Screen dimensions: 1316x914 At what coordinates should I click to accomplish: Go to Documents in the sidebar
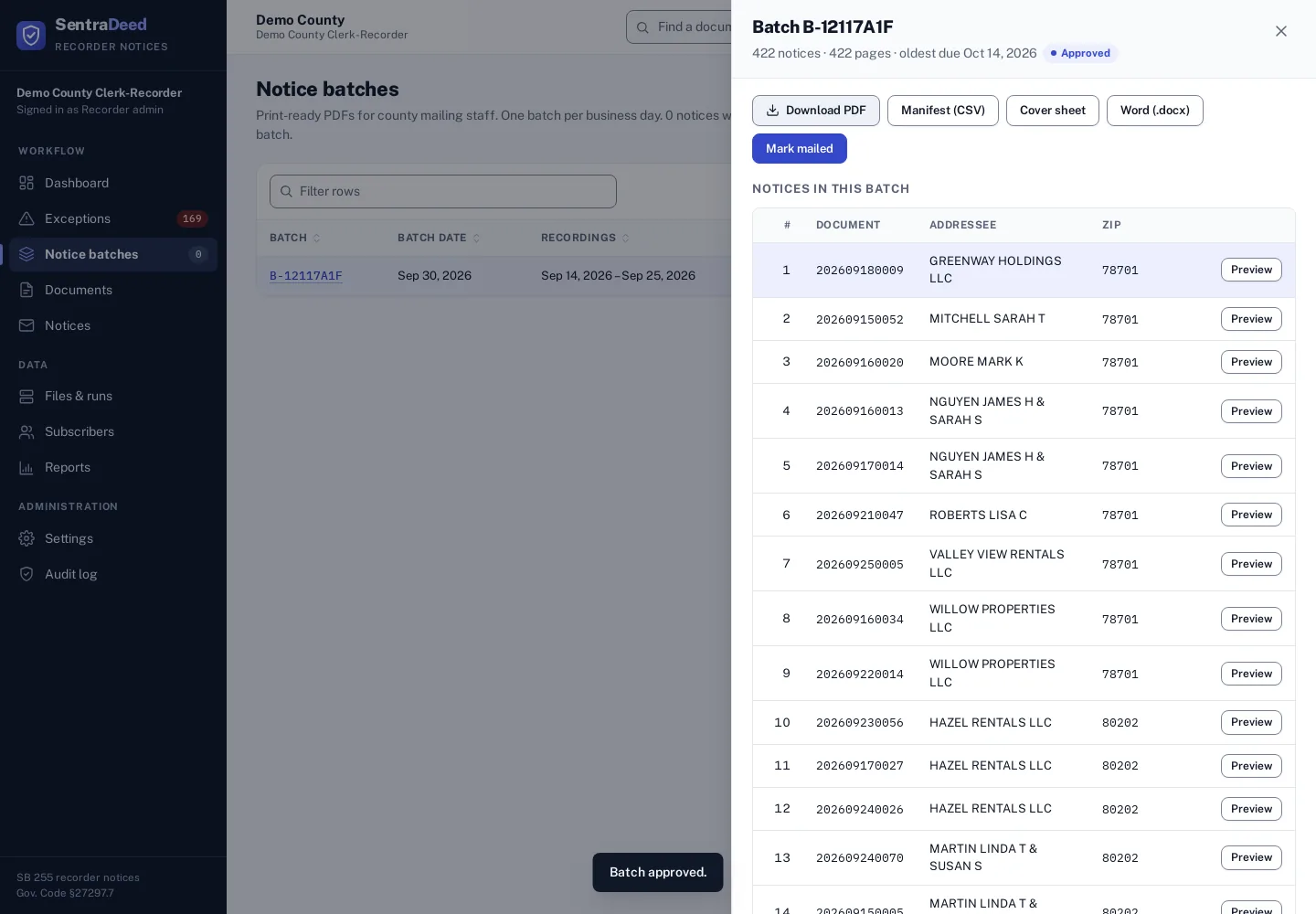113,290
